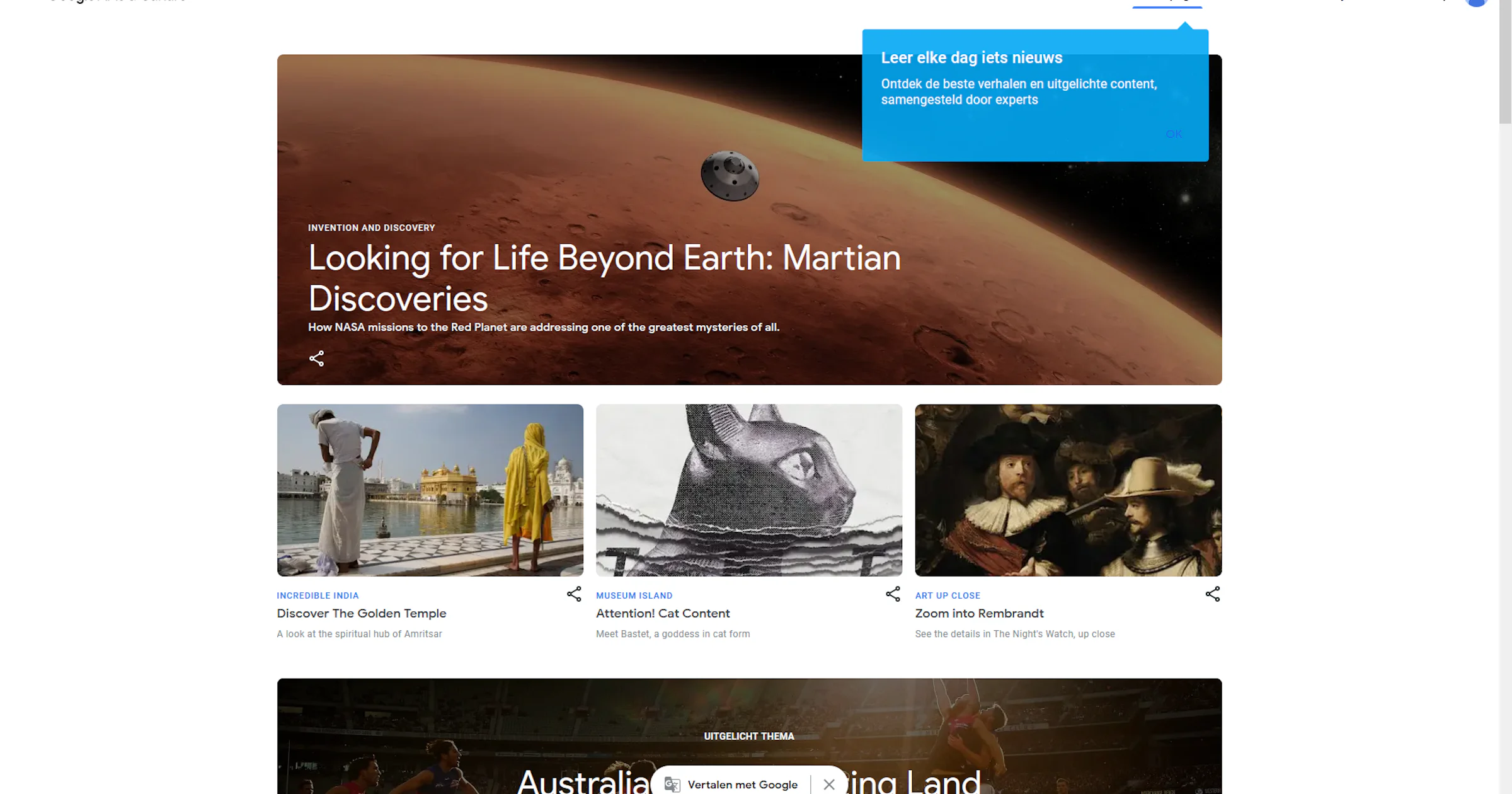Click The Night's Watch painting thumbnail
The height and width of the screenshot is (794, 1512).
click(x=1068, y=490)
